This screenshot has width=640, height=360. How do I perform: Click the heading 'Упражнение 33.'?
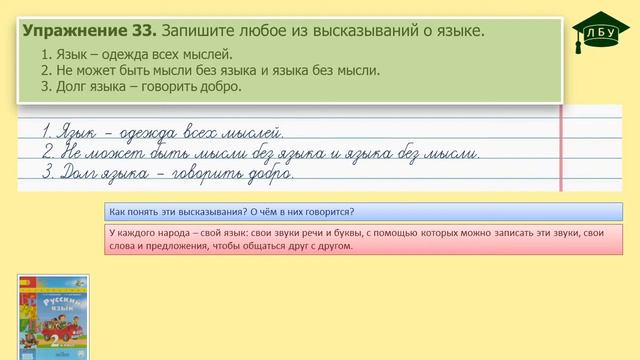[89, 30]
